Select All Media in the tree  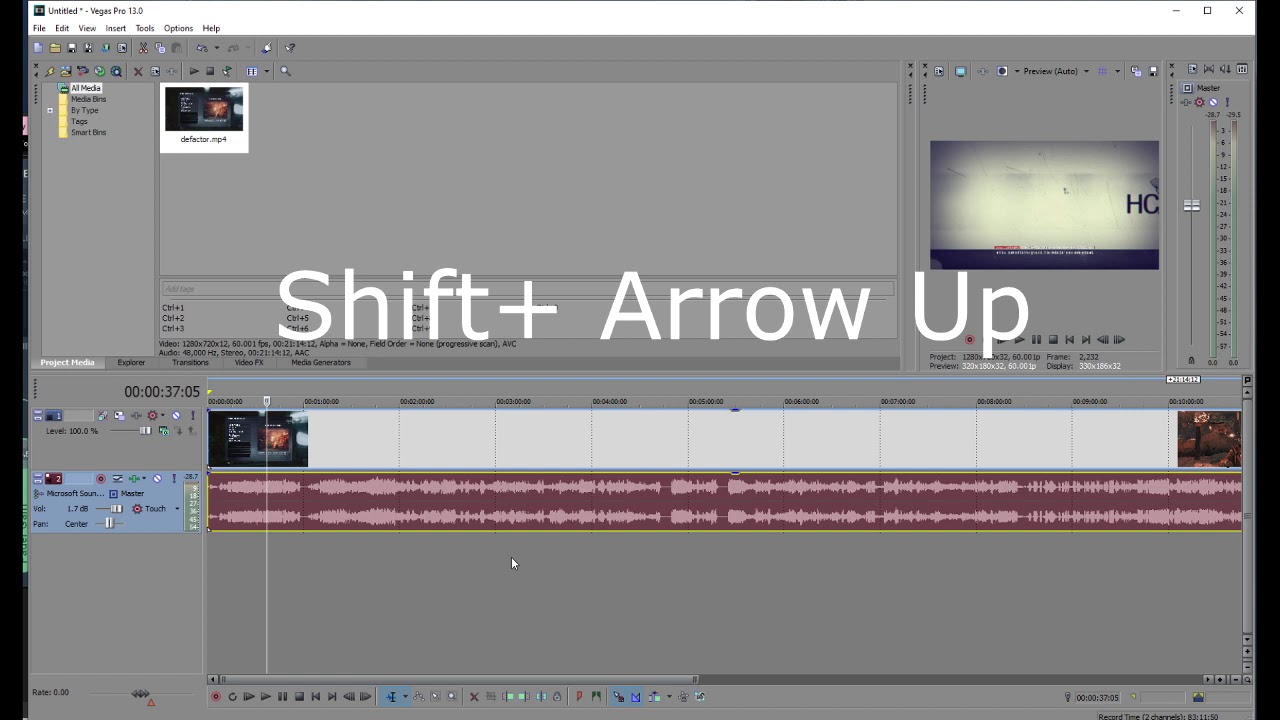[x=86, y=88]
